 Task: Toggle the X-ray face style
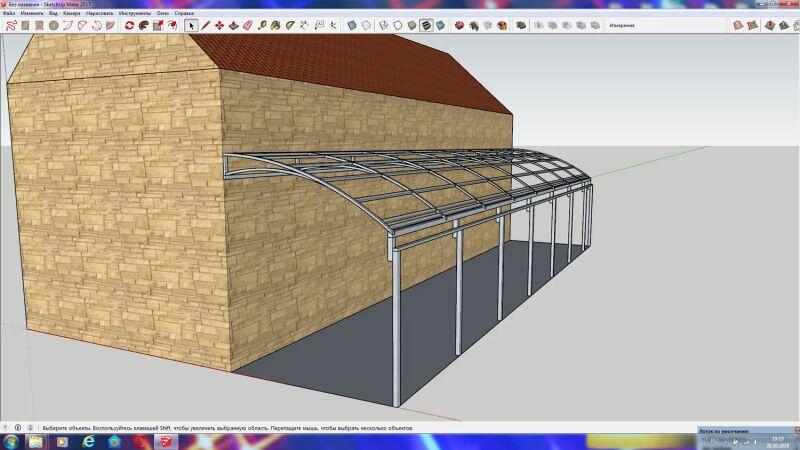pos(353,25)
